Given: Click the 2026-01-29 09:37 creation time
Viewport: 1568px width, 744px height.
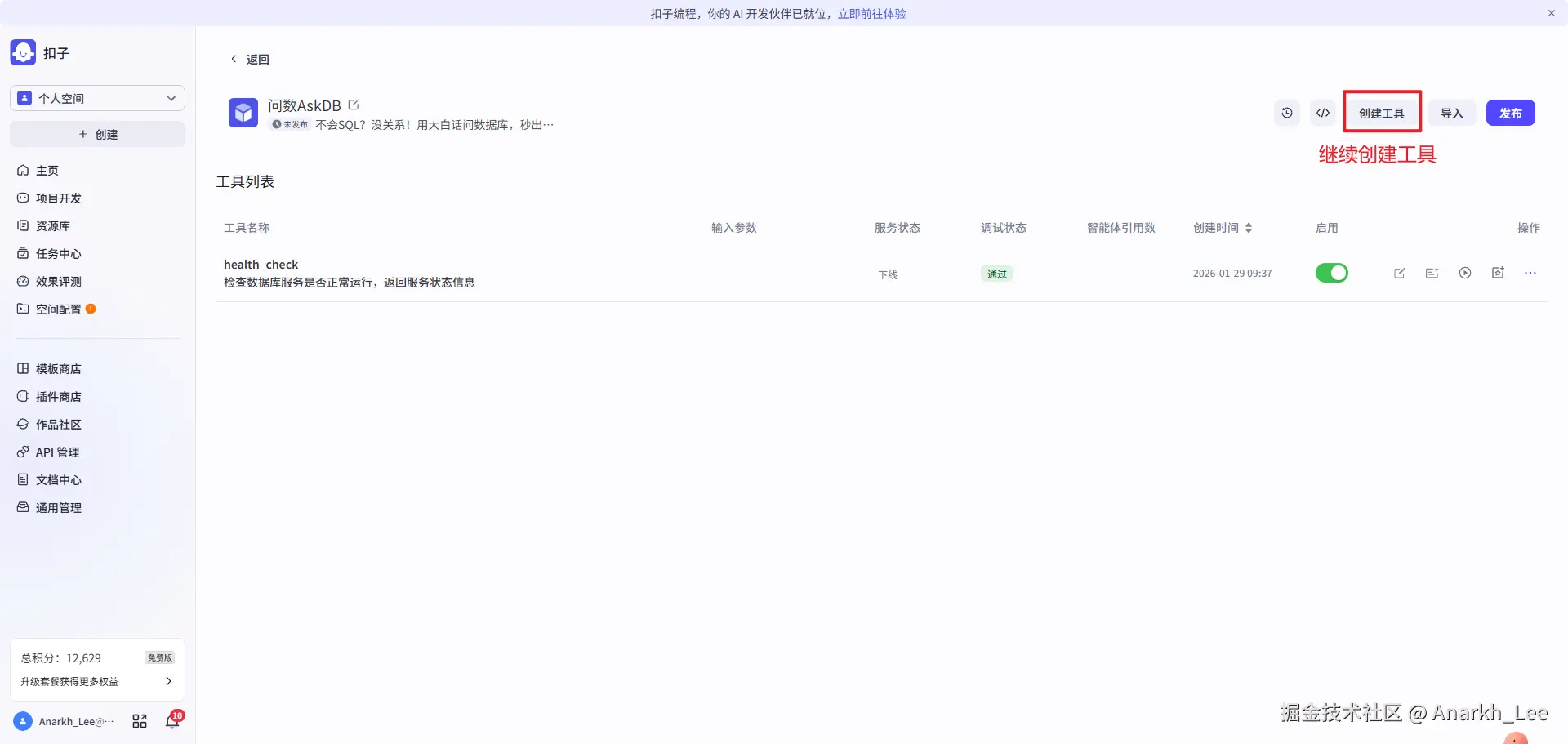Looking at the screenshot, I should (x=1232, y=274).
